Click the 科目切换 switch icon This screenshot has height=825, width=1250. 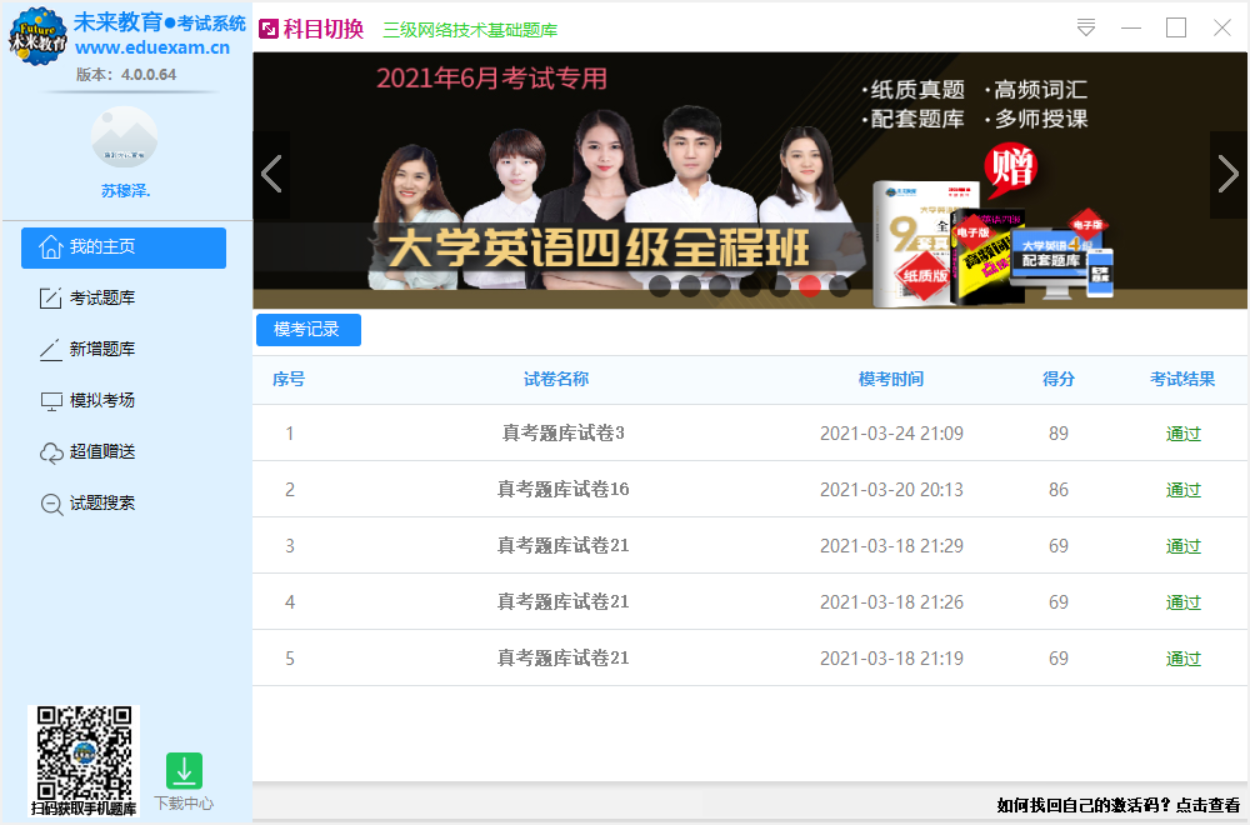[267, 29]
